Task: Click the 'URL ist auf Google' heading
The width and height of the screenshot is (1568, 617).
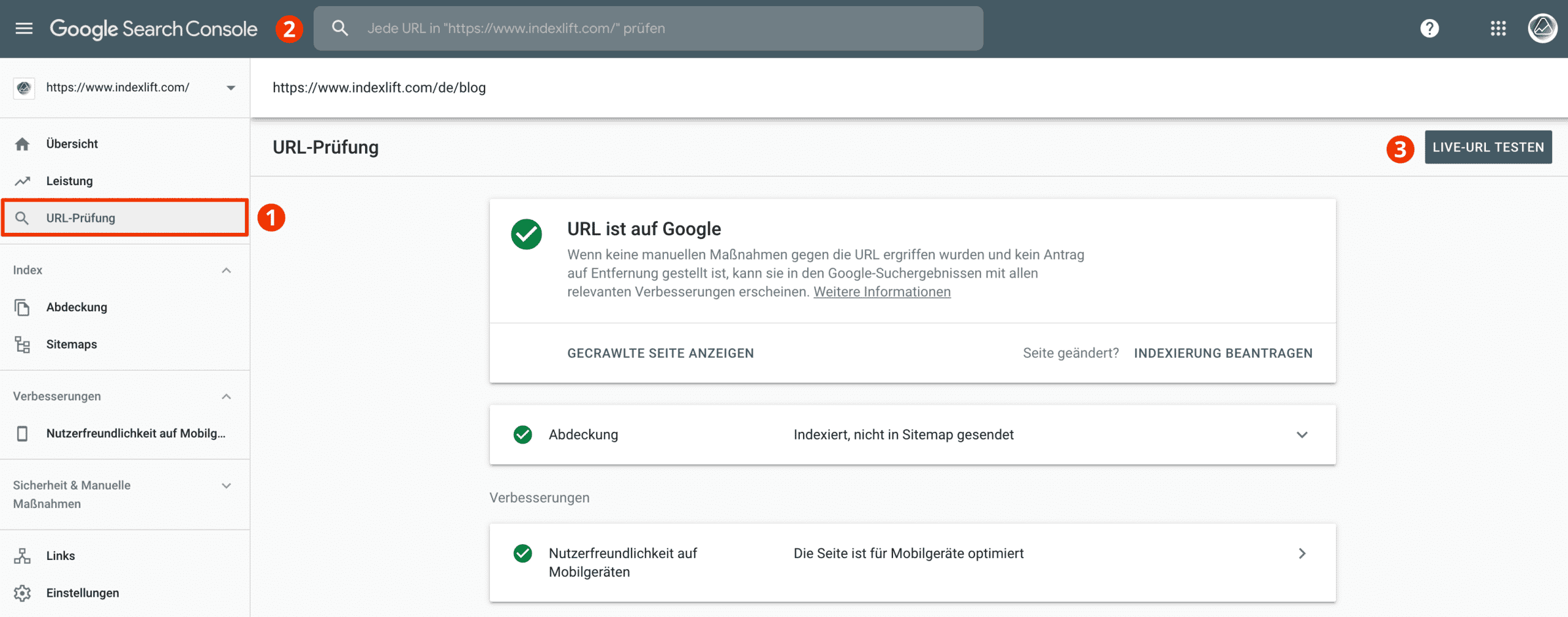Action: click(x=644, y=229)
